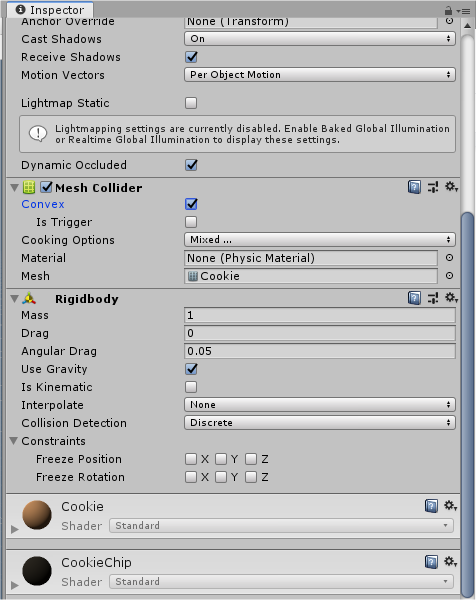Click the Rigidbody title
Image resolution: width=476 pixels, height=600 pixels.
(87, 298)
